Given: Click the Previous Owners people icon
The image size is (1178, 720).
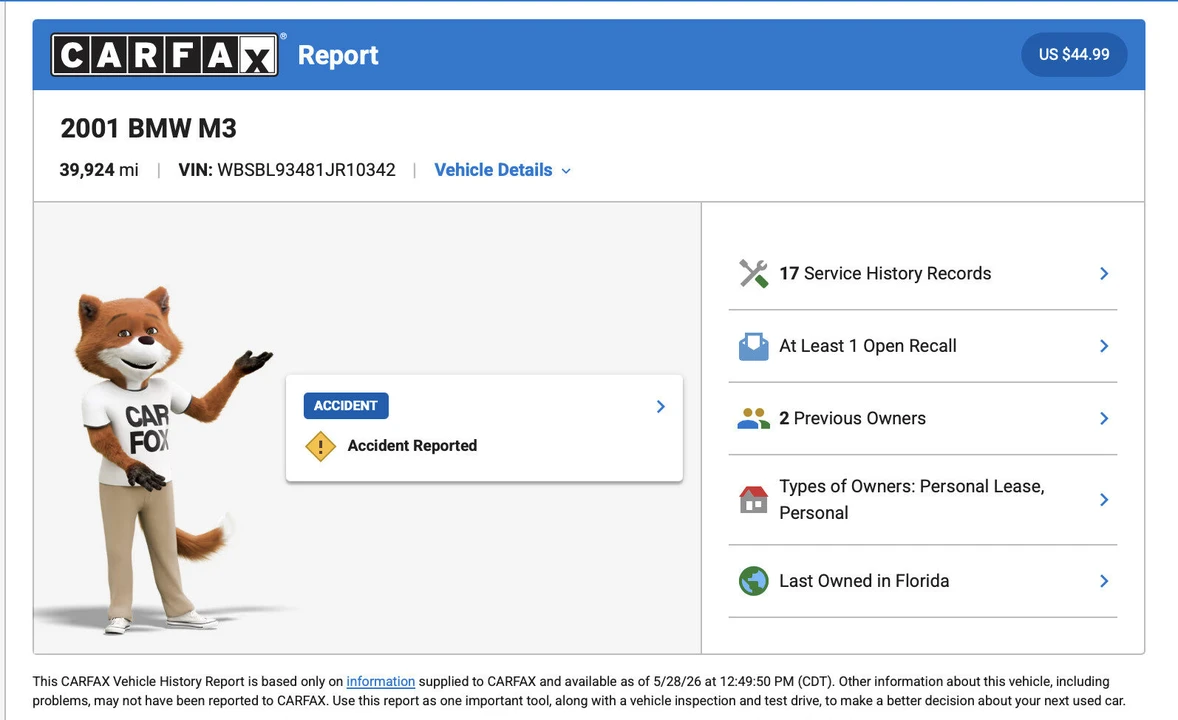Looking at the screenshot, I should [753, 419].
